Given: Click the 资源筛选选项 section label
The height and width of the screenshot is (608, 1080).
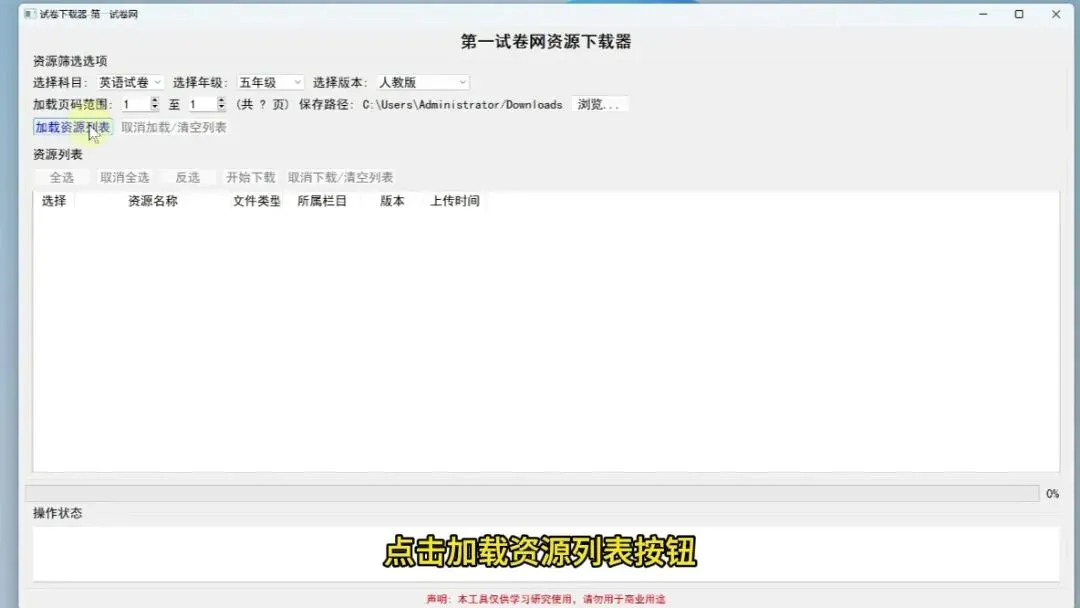Looking at the screenshot, I should click(x=70, y=61).
